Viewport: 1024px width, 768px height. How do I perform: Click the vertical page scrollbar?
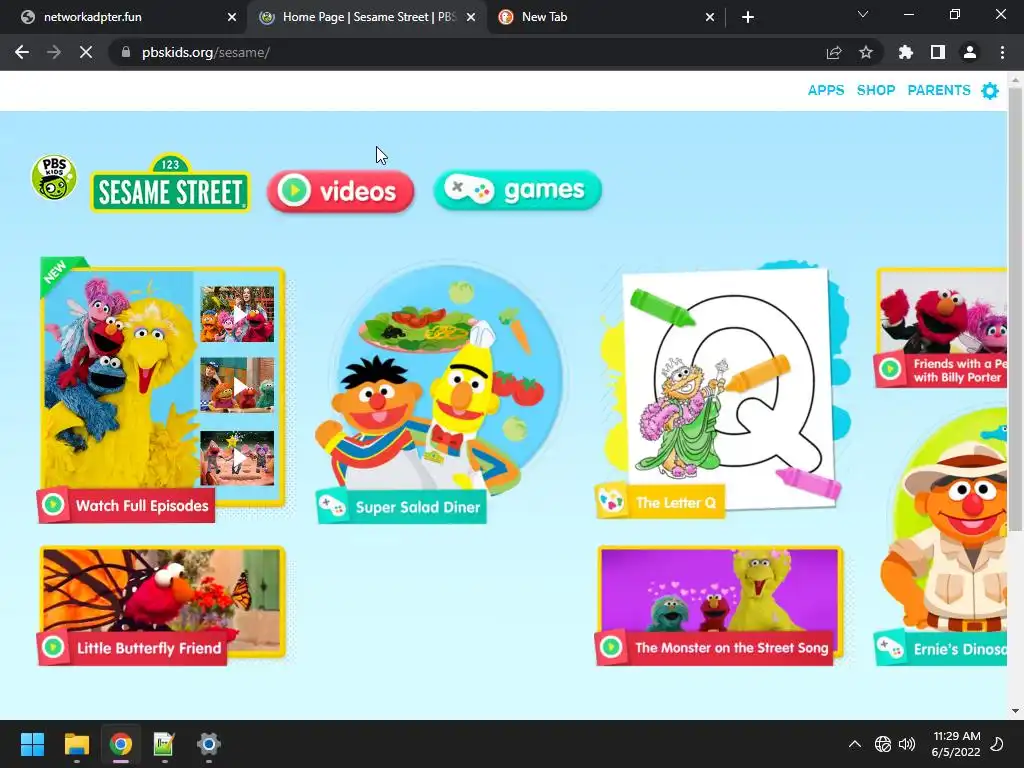(1016, 310)
